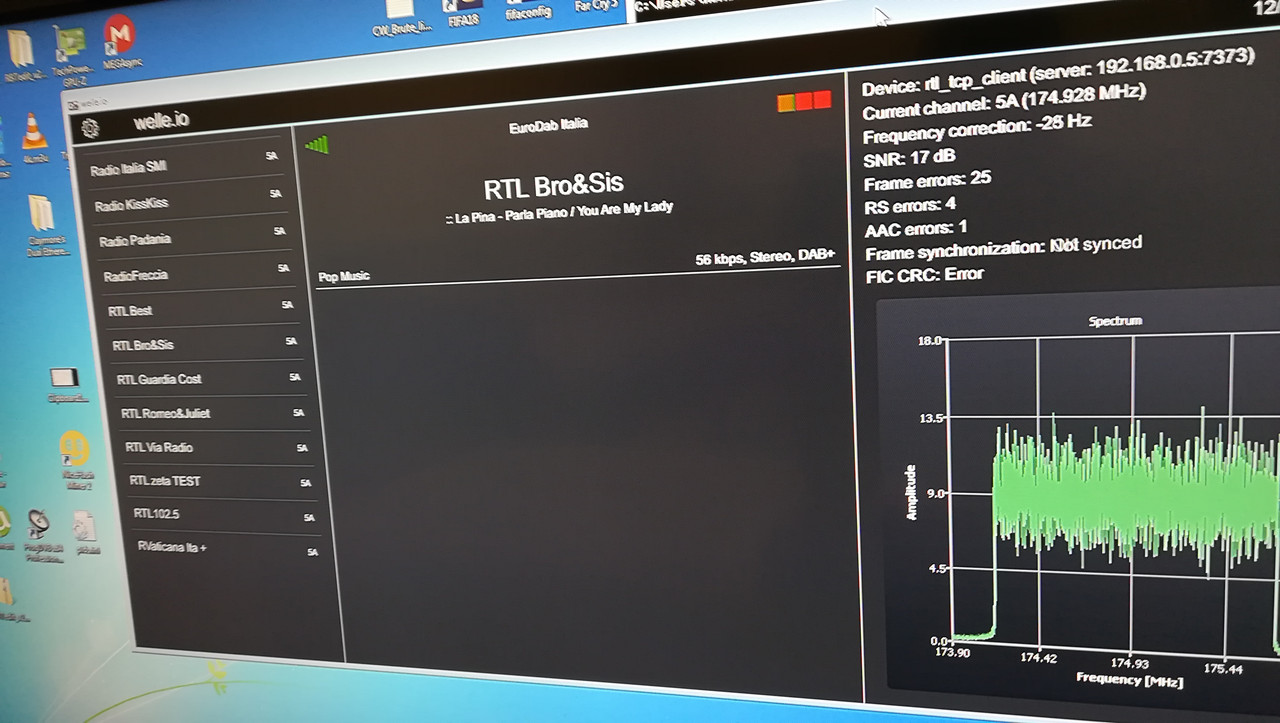Select RTL102.5 station
Image resolution: width=1280 pixels, height=723 pixels.
point(224,515)
